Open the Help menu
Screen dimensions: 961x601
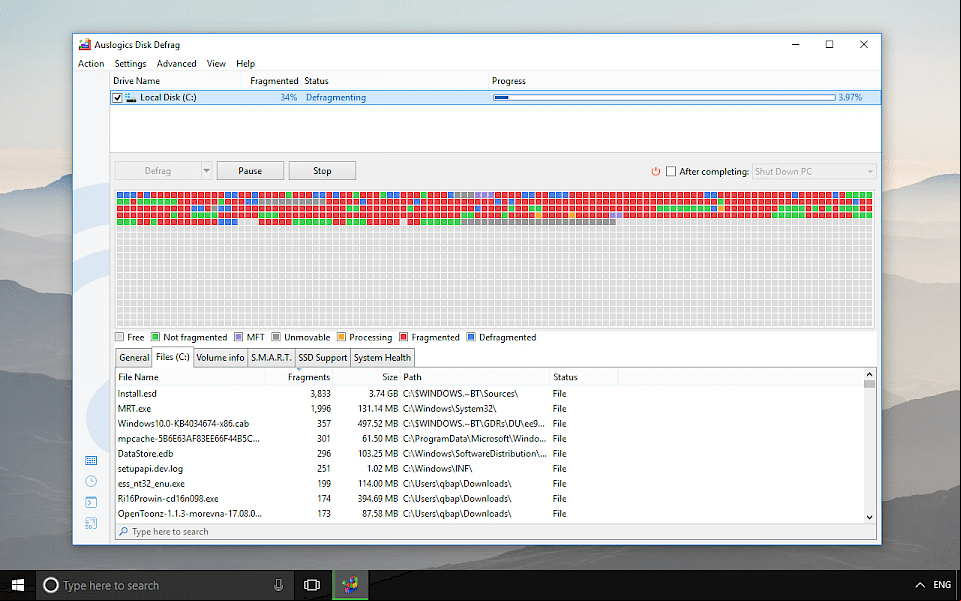coord(245,64)
